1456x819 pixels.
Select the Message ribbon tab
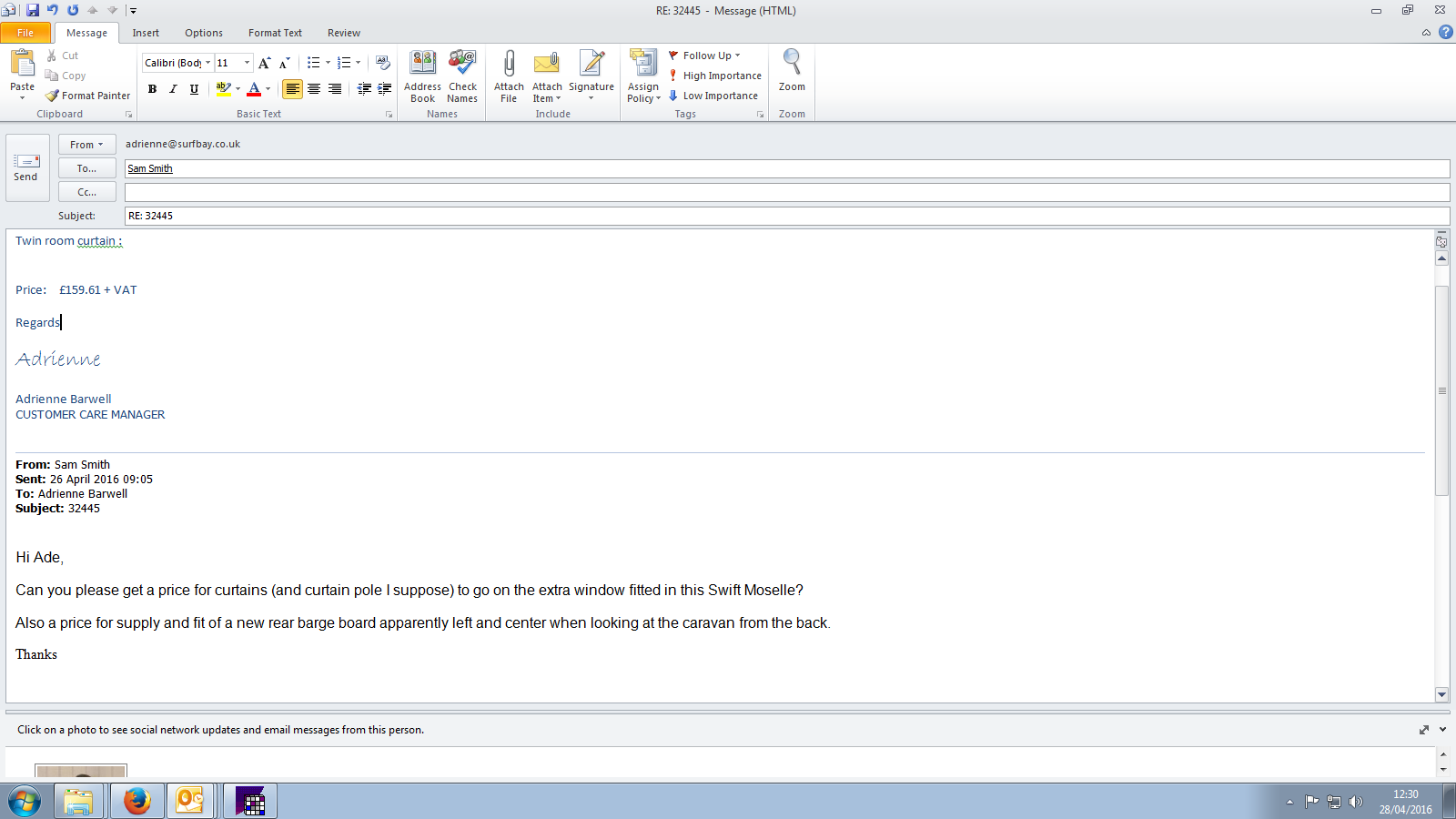(x=86, y=33)
